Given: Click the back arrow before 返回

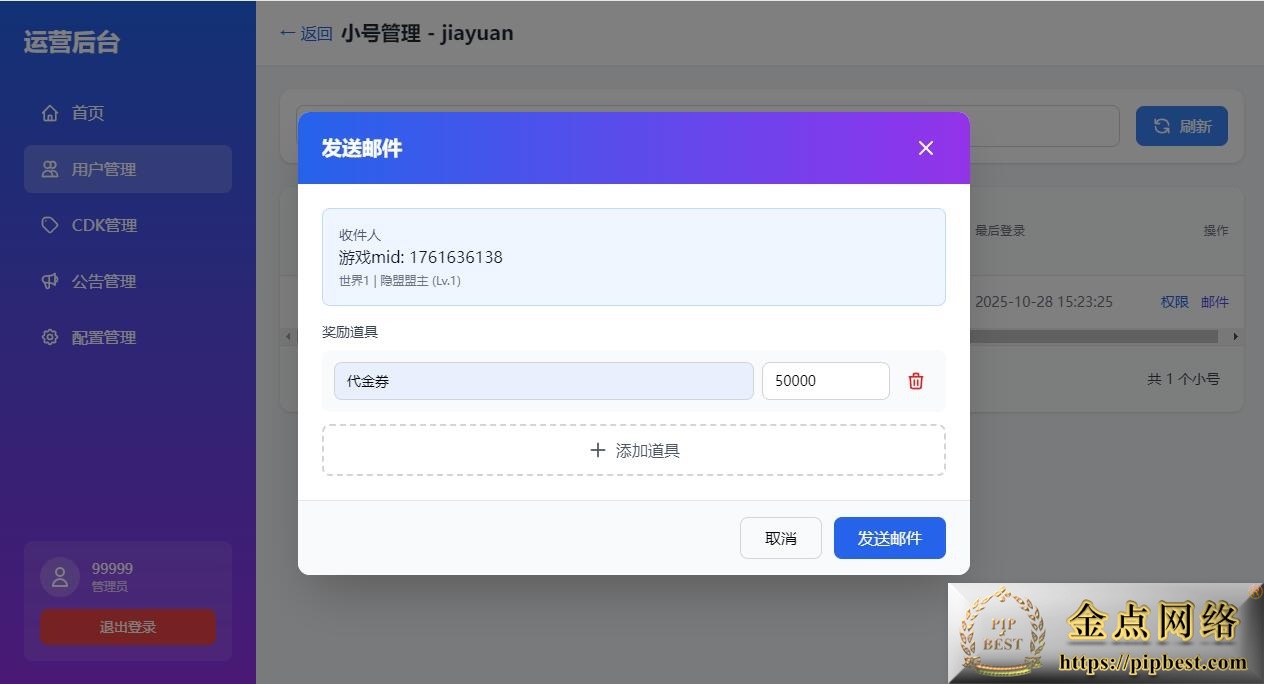Looking at the screenshot, I should (287, 33).
